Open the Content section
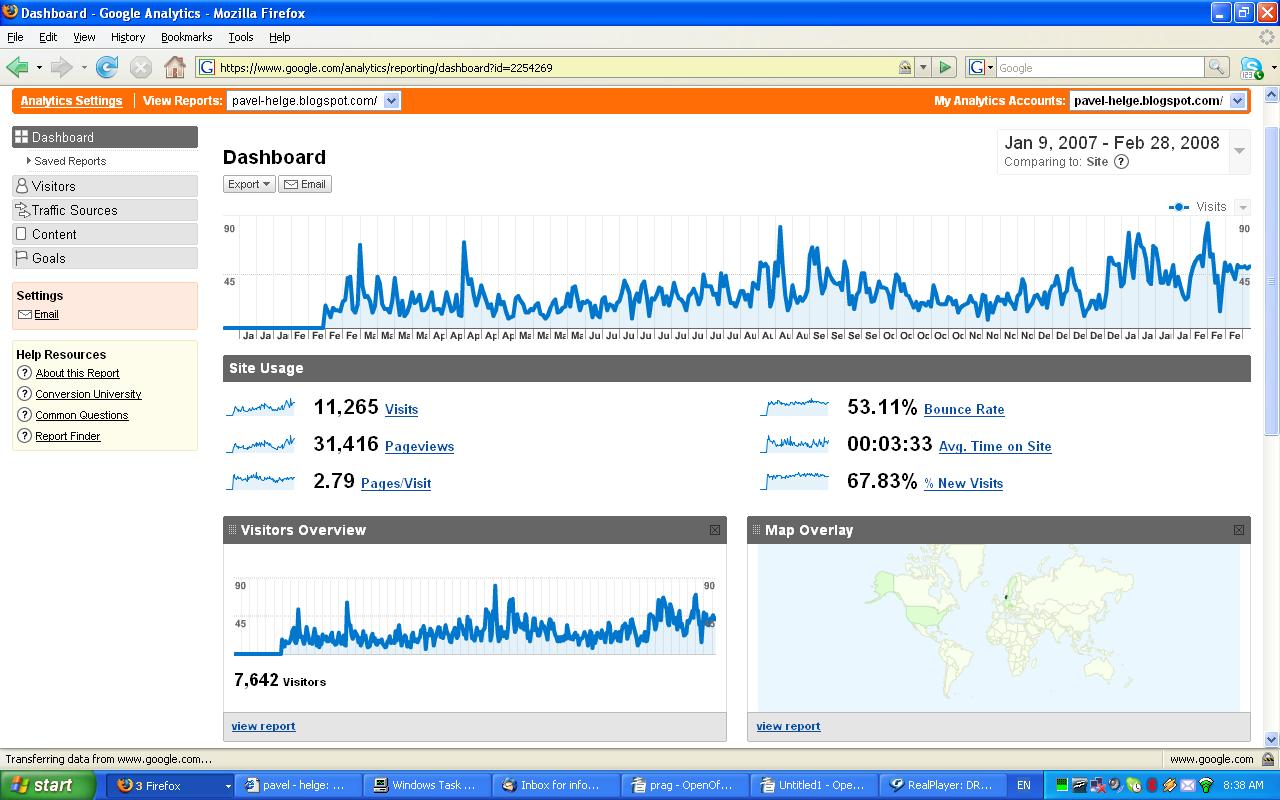 [105, 234]
